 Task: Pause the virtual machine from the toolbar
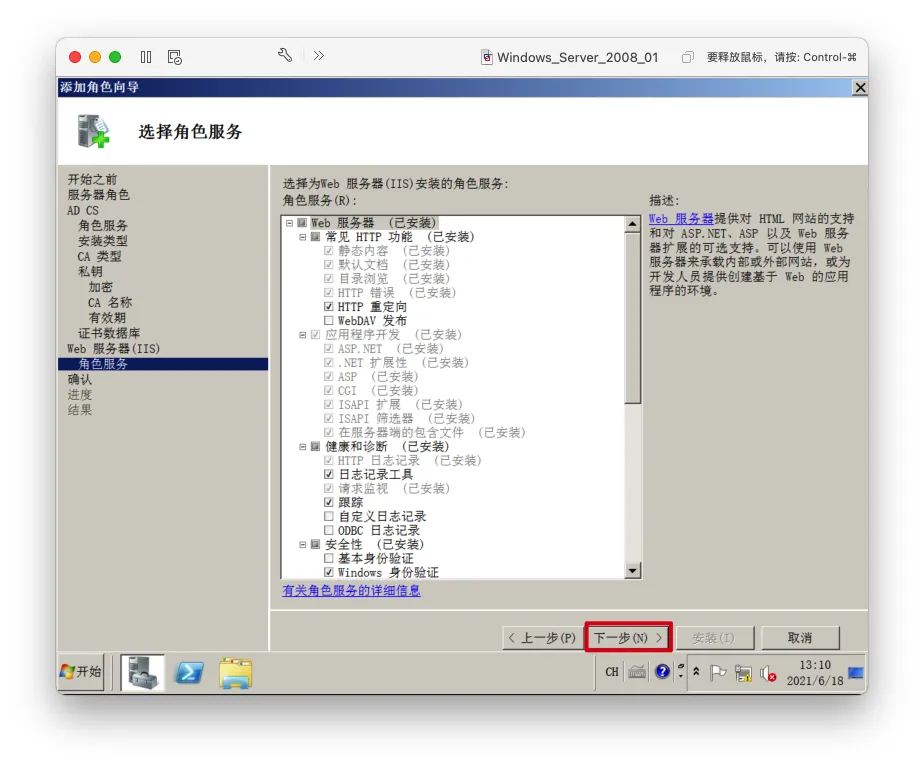point(146,57)
